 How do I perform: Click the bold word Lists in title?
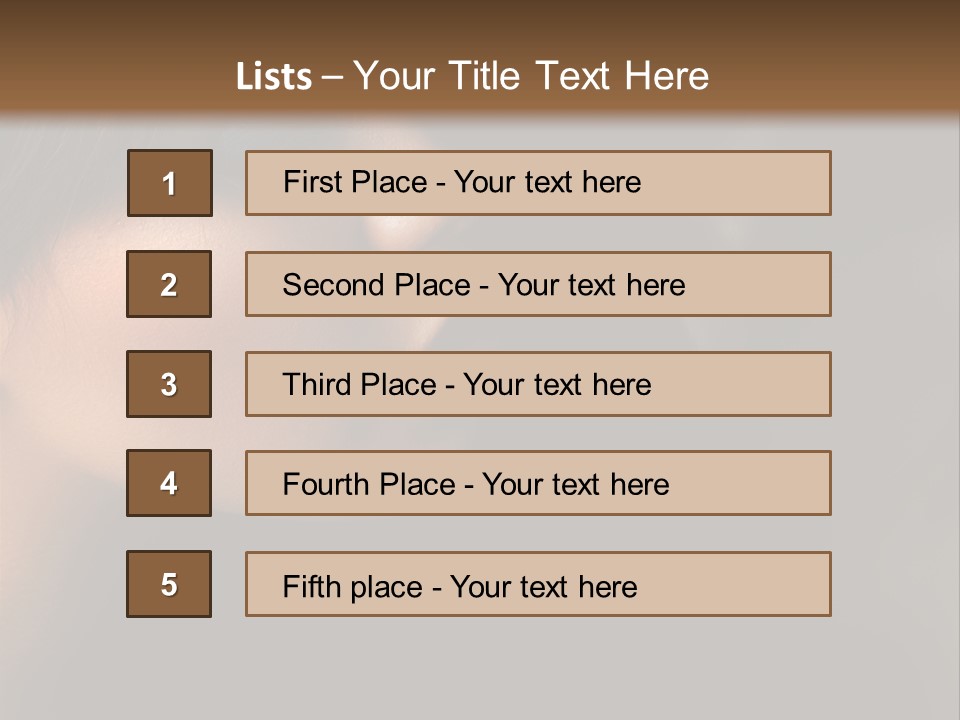click(273, 77)
